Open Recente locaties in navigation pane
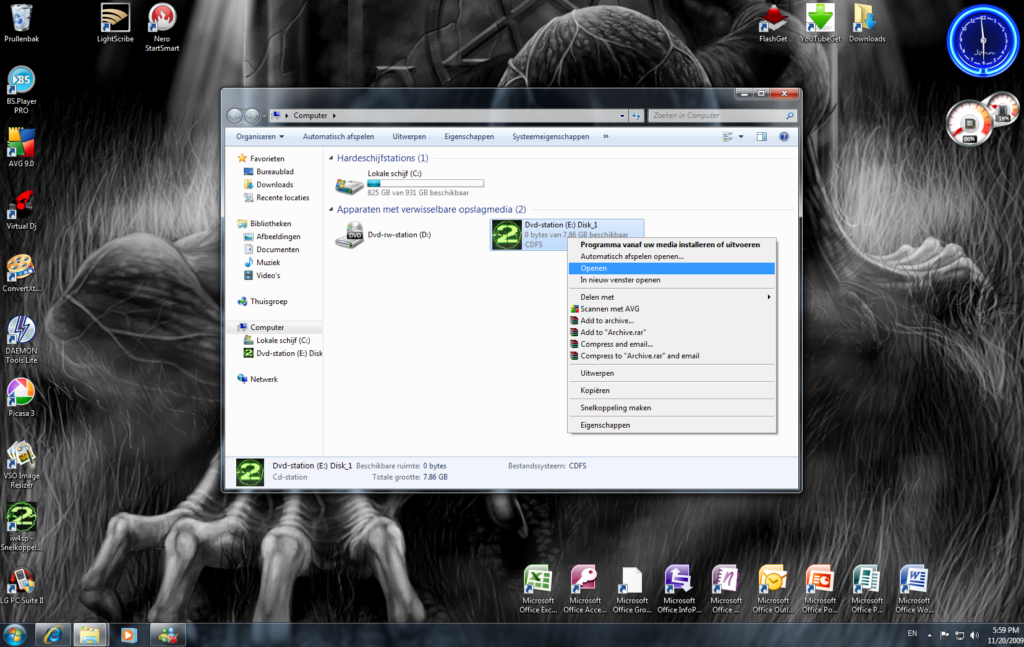 pyautogui.click(x=276, y=198)
